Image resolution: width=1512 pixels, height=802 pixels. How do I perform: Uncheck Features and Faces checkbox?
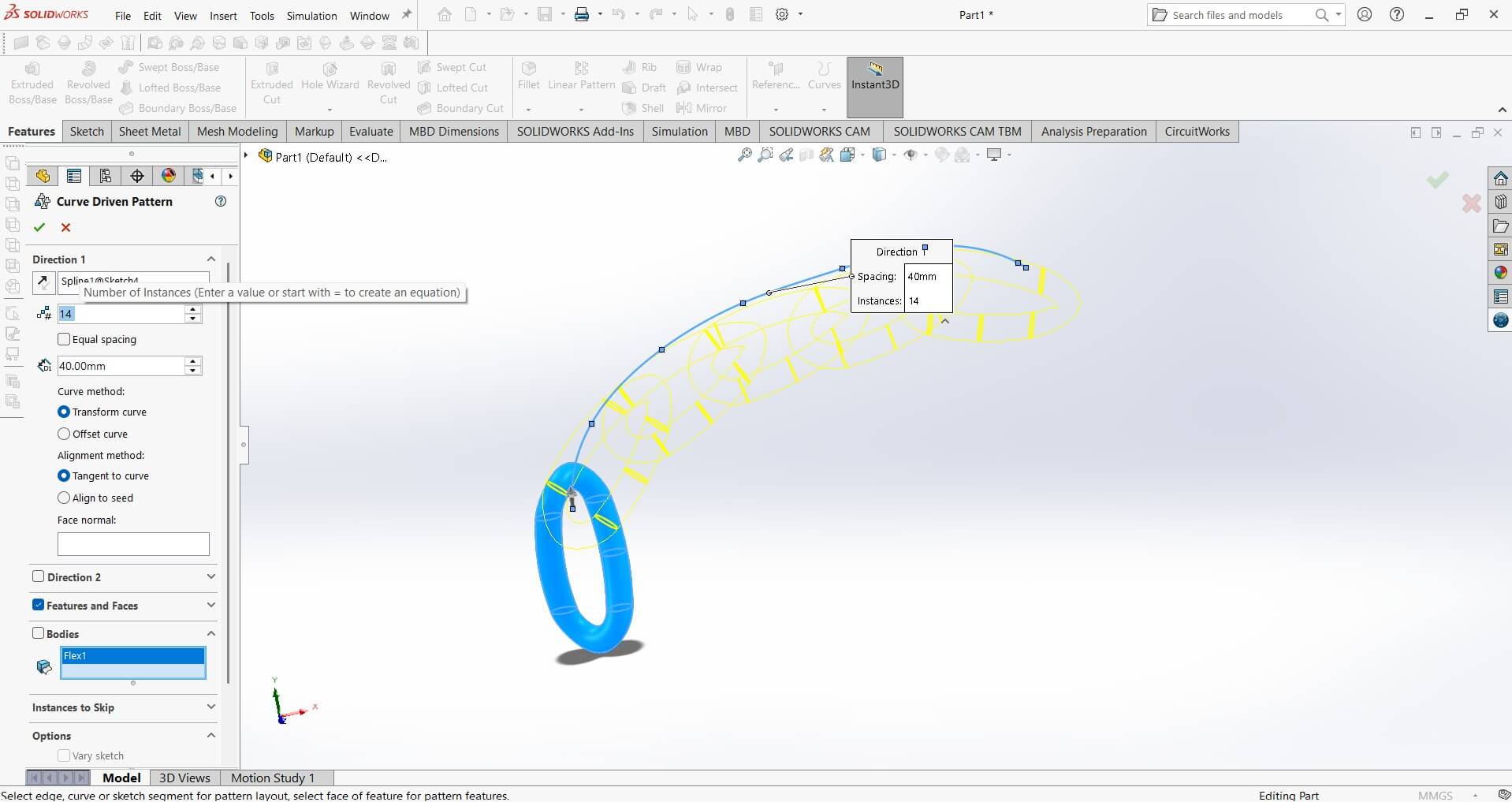[x=38, y=605]
